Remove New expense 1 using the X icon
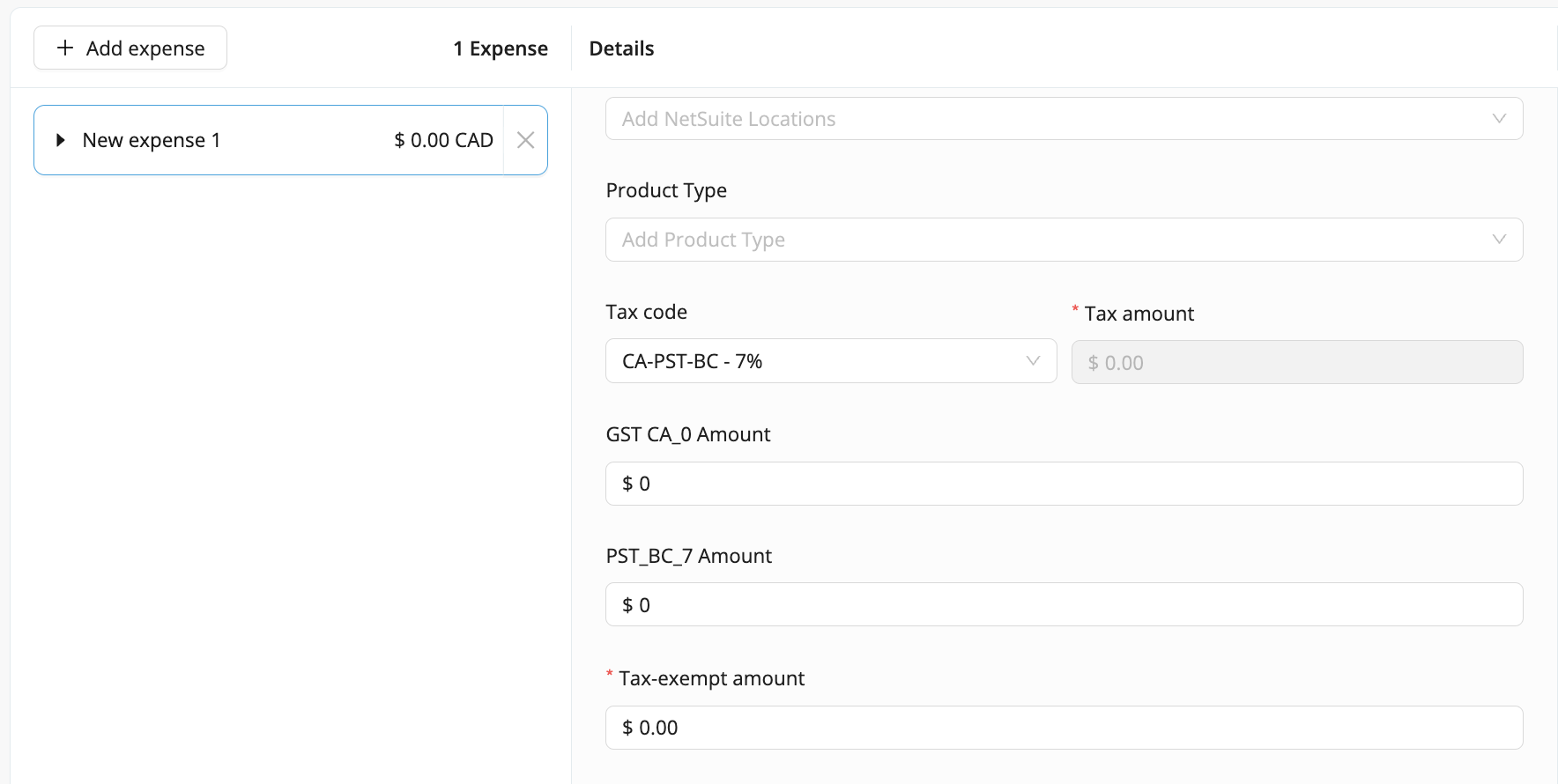 pyautogui.click(x=525, y=140)
